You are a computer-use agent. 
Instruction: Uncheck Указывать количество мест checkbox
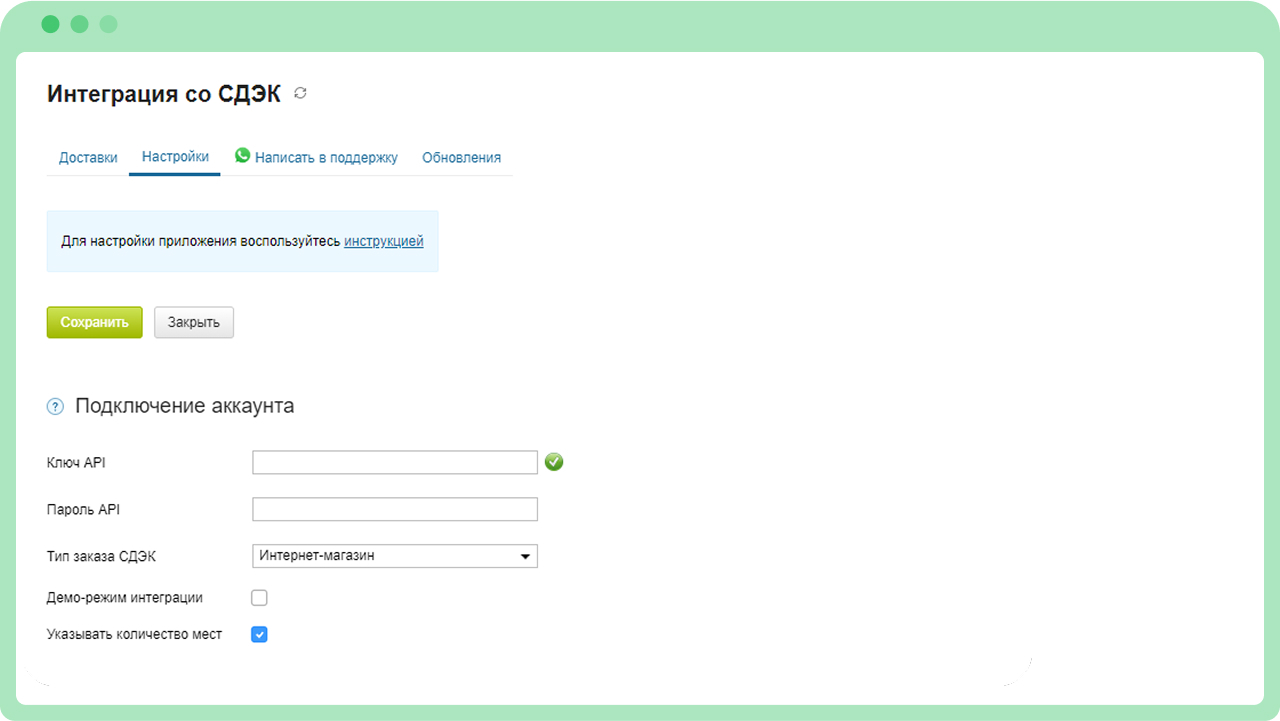pyautogui.click(x=259, y=634)
